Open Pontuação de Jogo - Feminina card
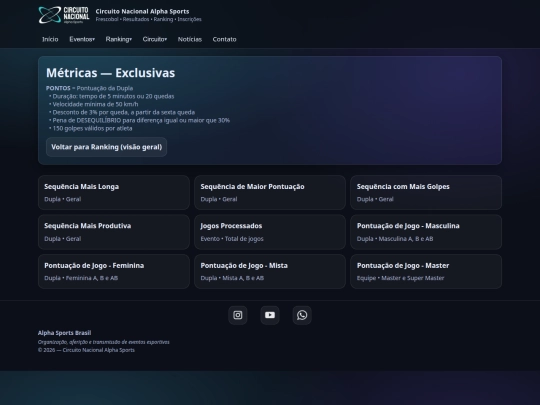 [114, 271]
